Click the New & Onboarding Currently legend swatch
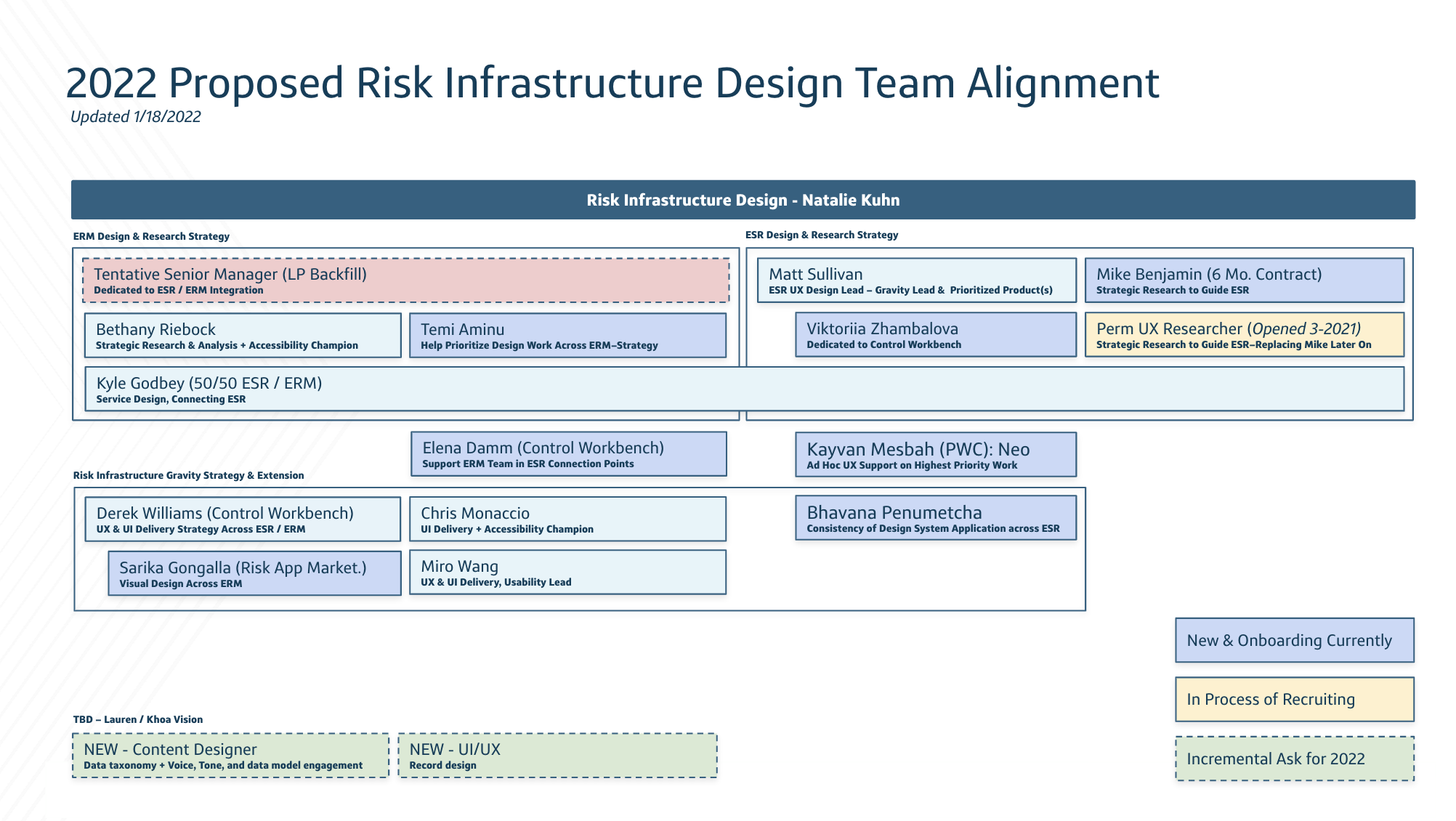The height and width of the screenshot is (821, 1456). pyautogui.click(x=1294, y=640)
